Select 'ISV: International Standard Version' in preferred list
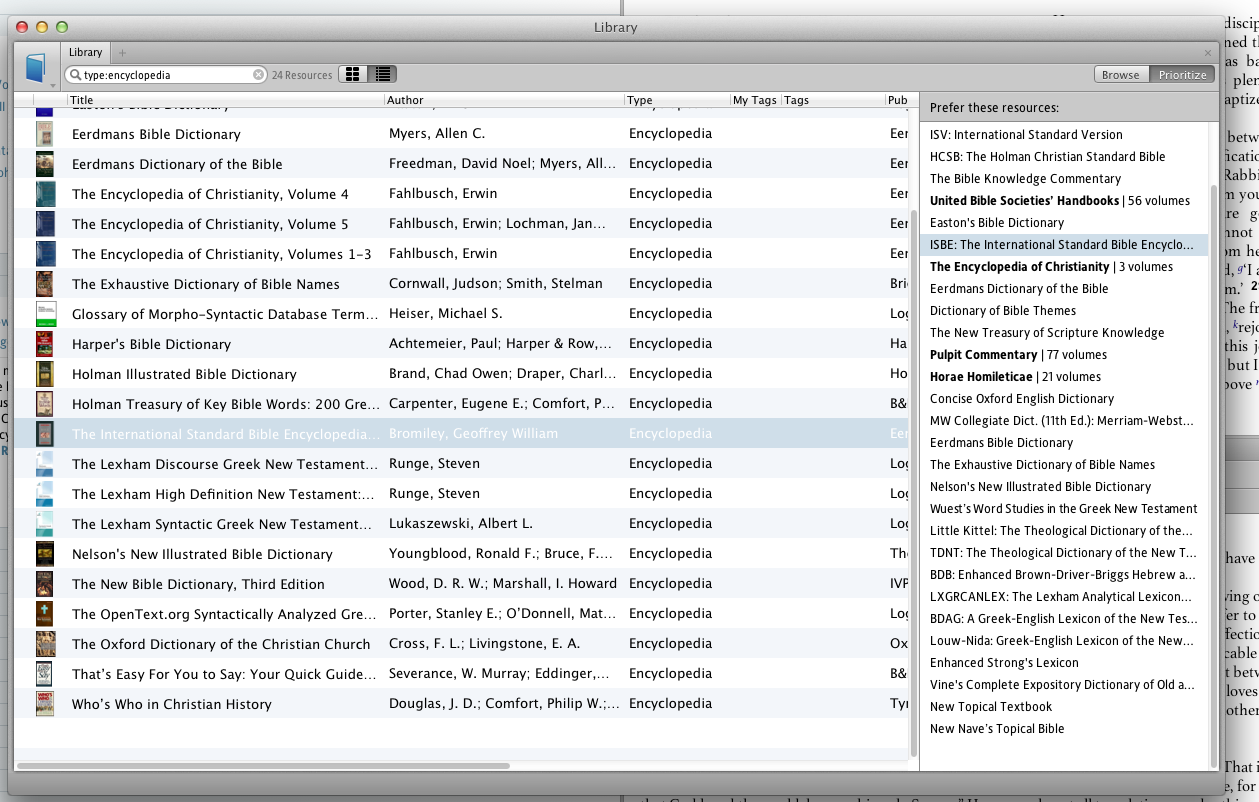This screenshot has width=1259, height=802. click(1026, 135)
